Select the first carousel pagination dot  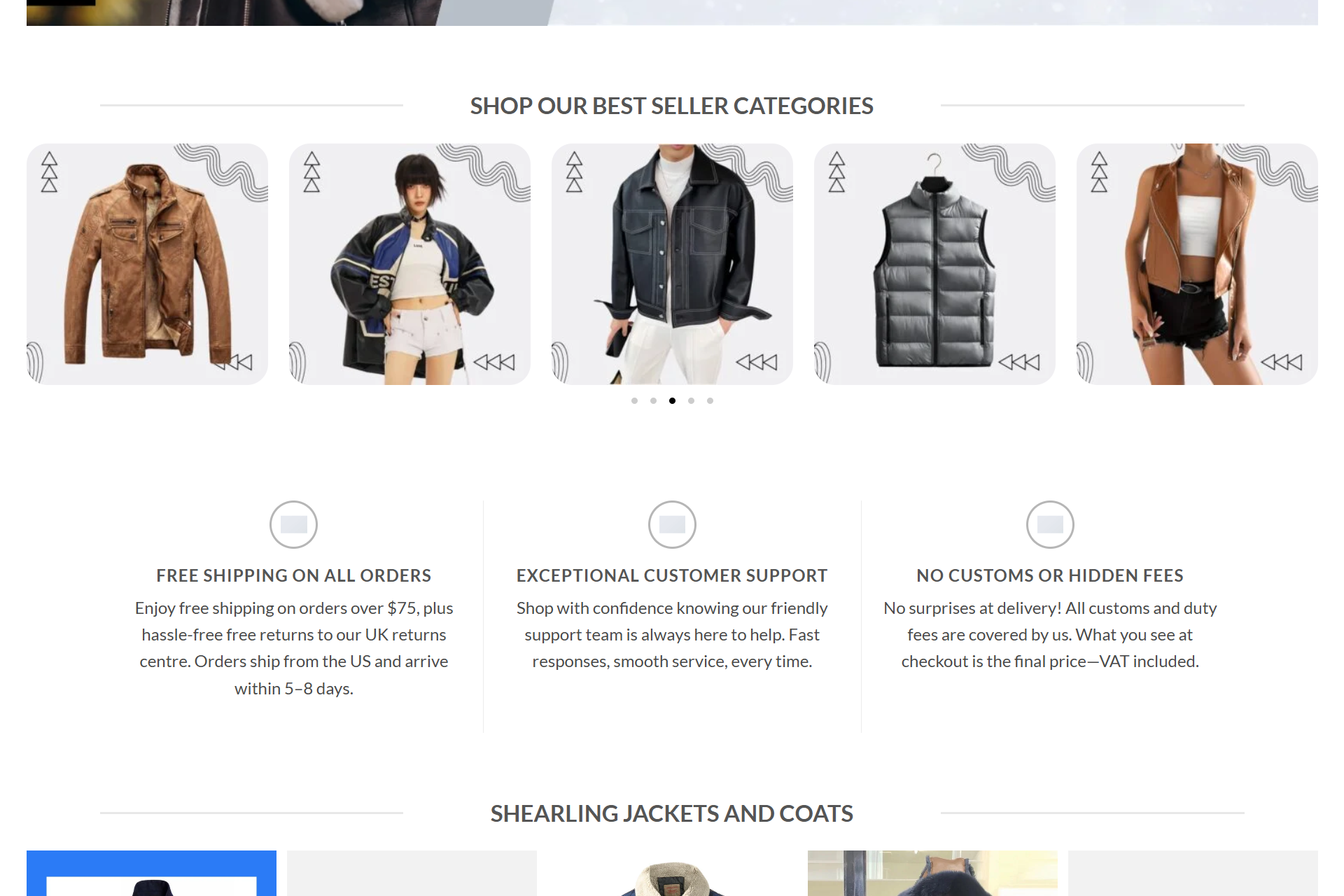(634, 400)
